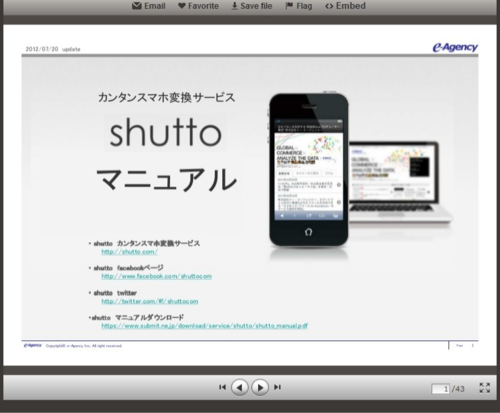The image size is (500, 413).
Task: Jump to the first slide
Action: (x=222, y=387)
